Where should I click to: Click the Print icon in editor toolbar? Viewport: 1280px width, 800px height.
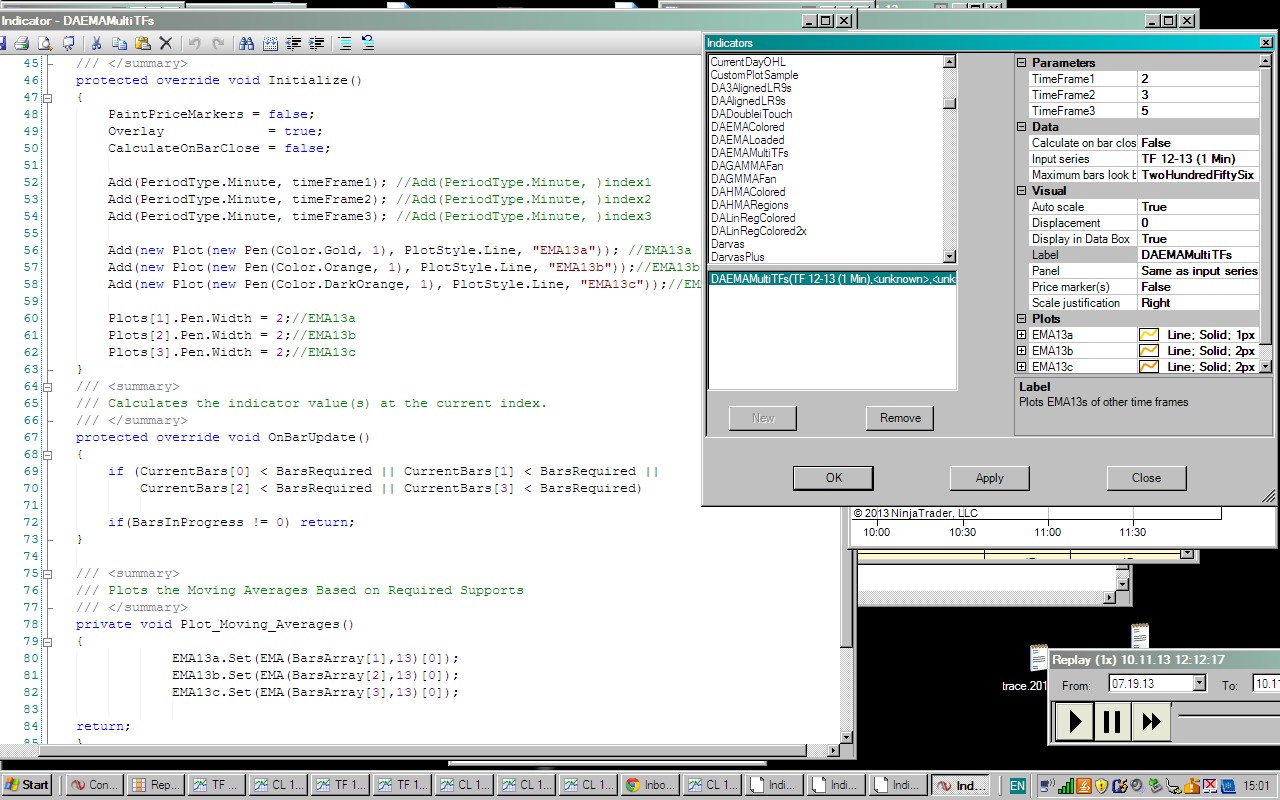(21, 43)
